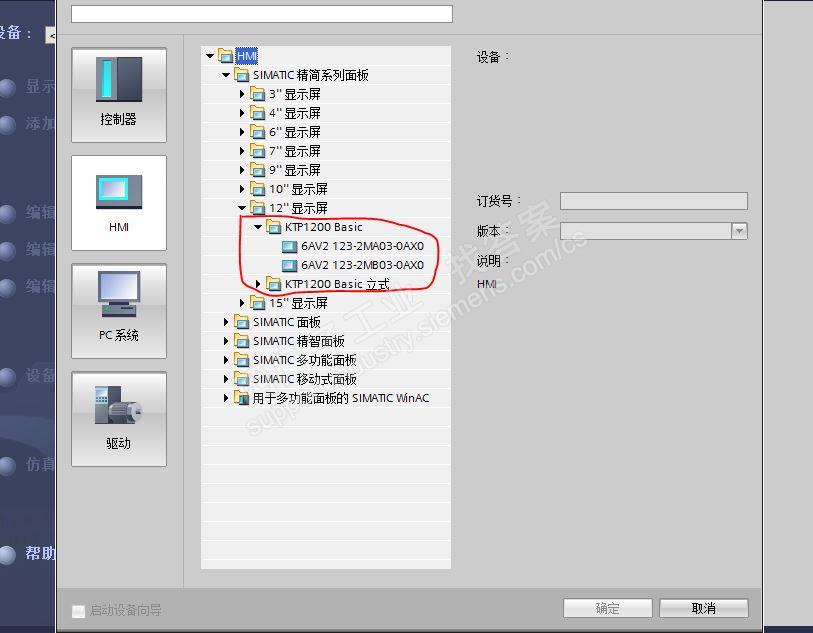Toggle the 启动设备向导 checkbox
813x633 pixels.
coord(78,611)
